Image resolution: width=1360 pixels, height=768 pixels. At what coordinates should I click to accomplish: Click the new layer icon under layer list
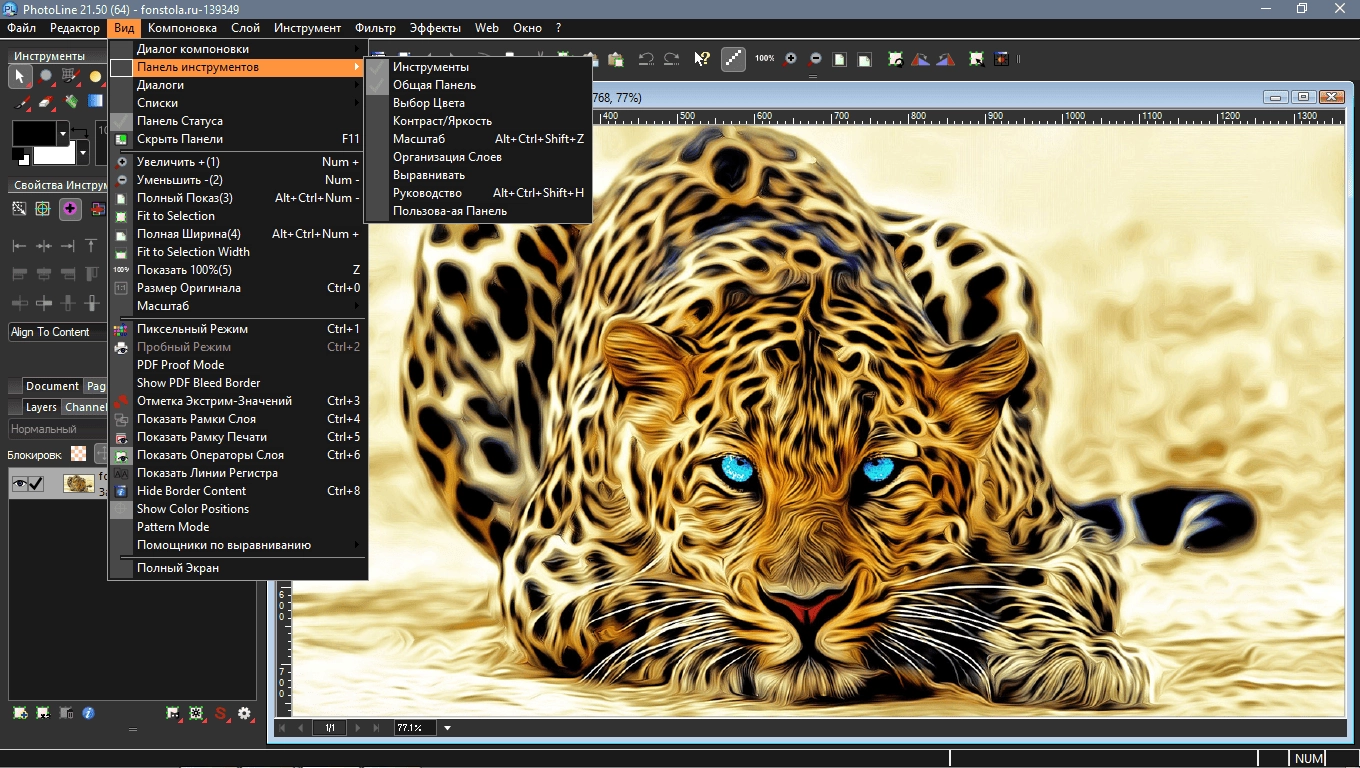(20, 713)
